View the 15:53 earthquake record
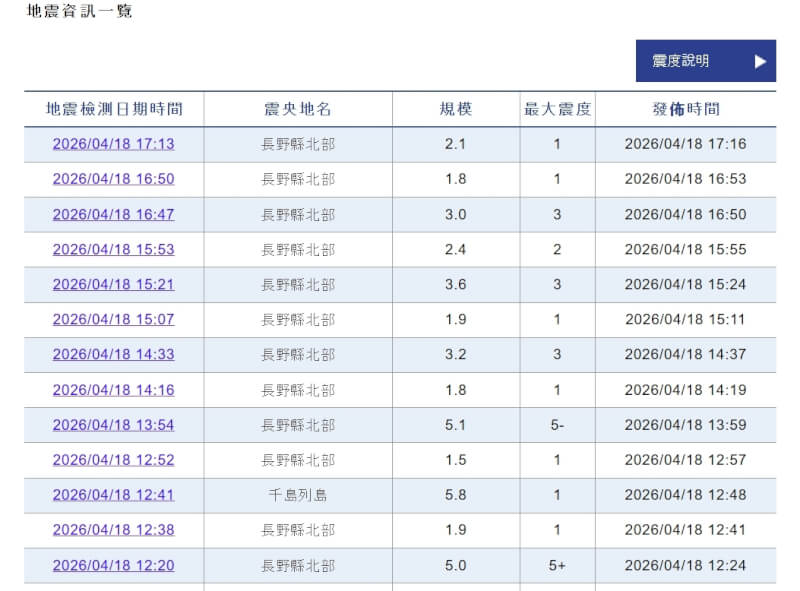The image size is (800, 591). pyautogui.click(x=113, y=249)
